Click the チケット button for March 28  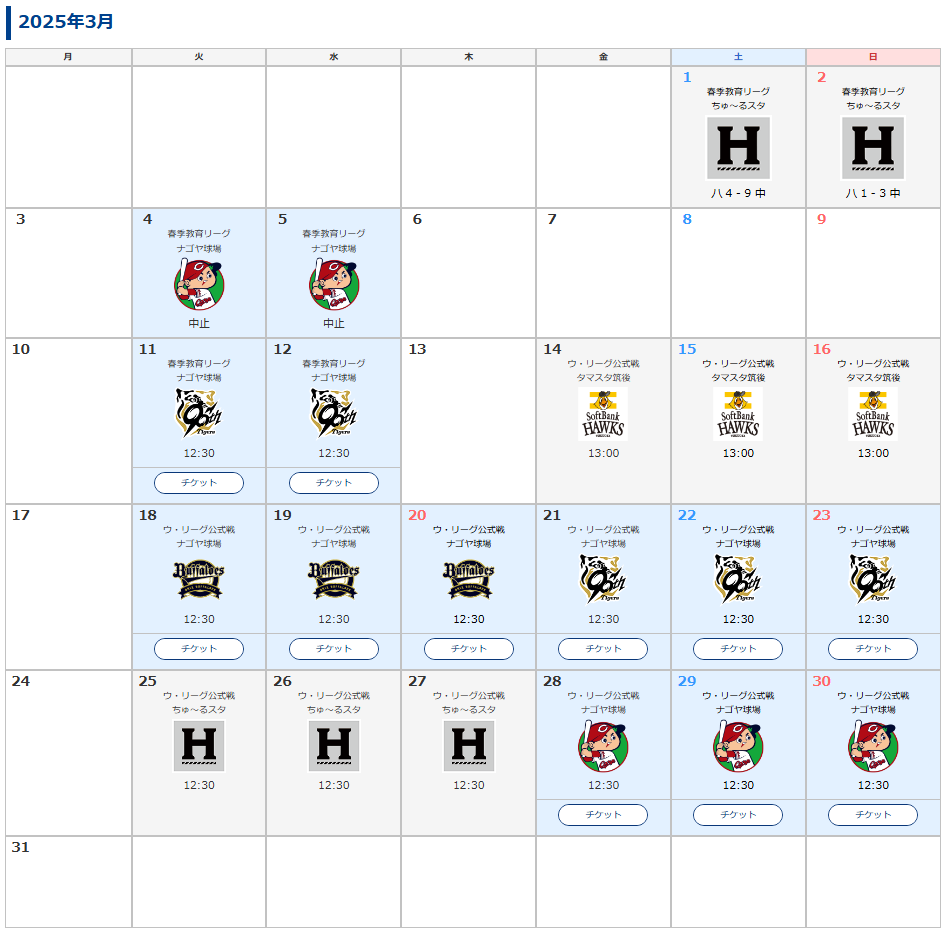[603, 814]
